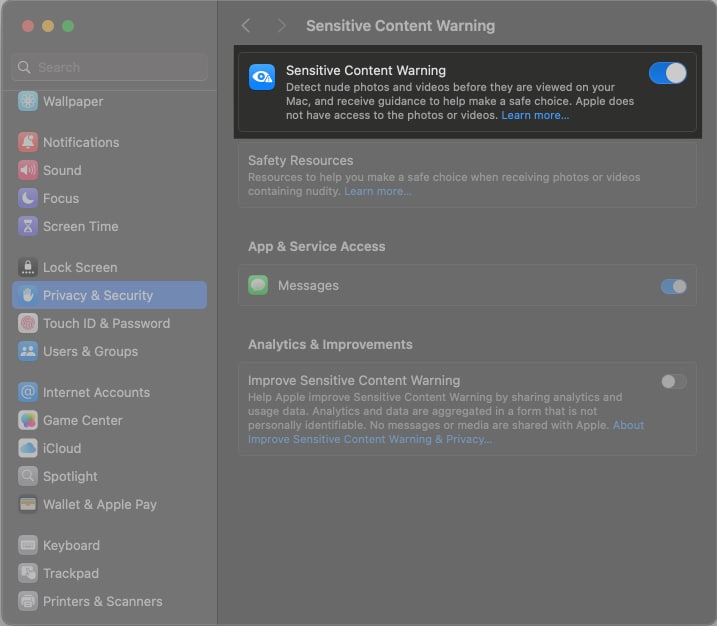The height and width of the screenshot is (626, 717).
Task: Open Screen Time settings
Action: (x=109, y=226)
